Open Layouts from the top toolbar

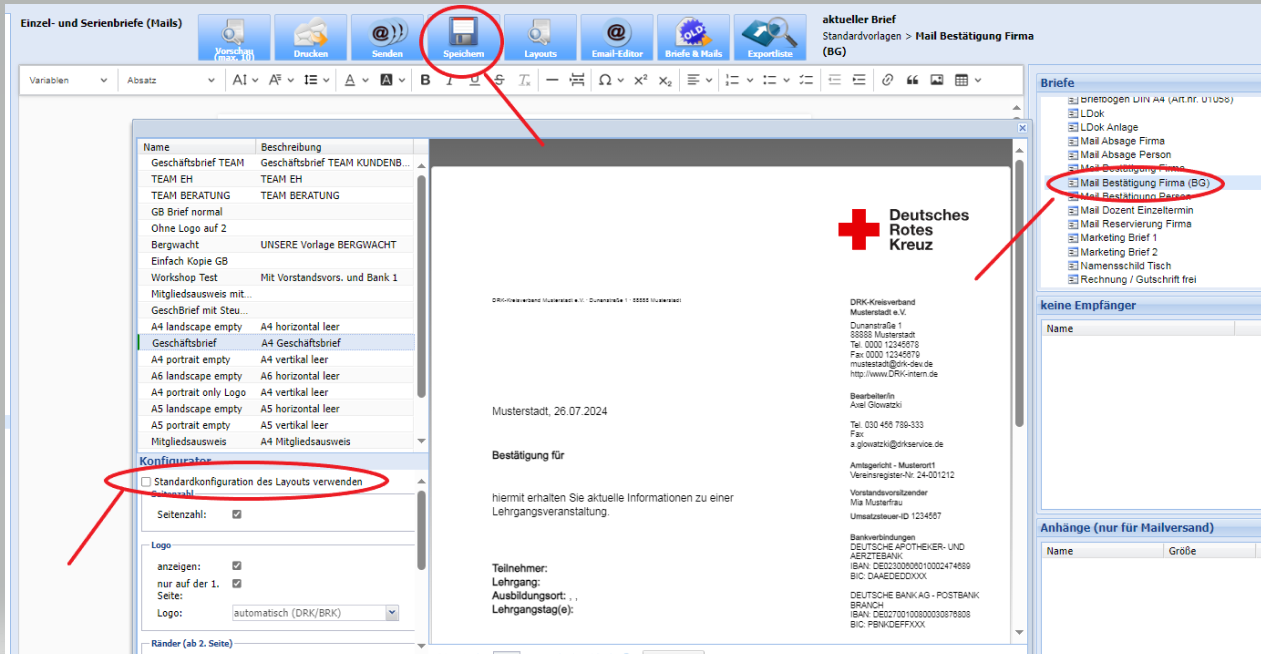540,37
